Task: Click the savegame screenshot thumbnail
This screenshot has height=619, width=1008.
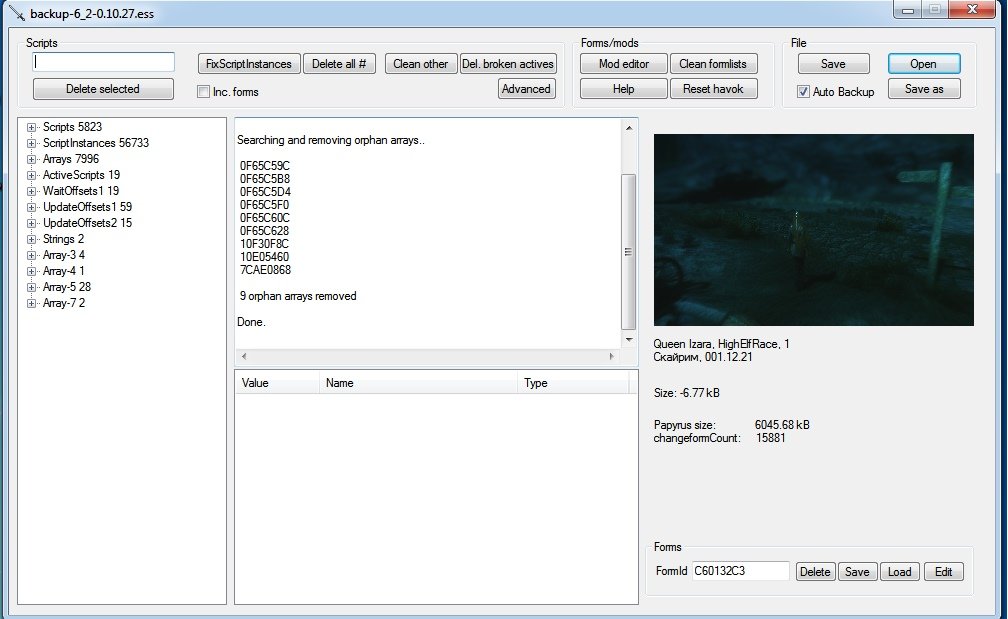Action: click(x=813, y=230)
